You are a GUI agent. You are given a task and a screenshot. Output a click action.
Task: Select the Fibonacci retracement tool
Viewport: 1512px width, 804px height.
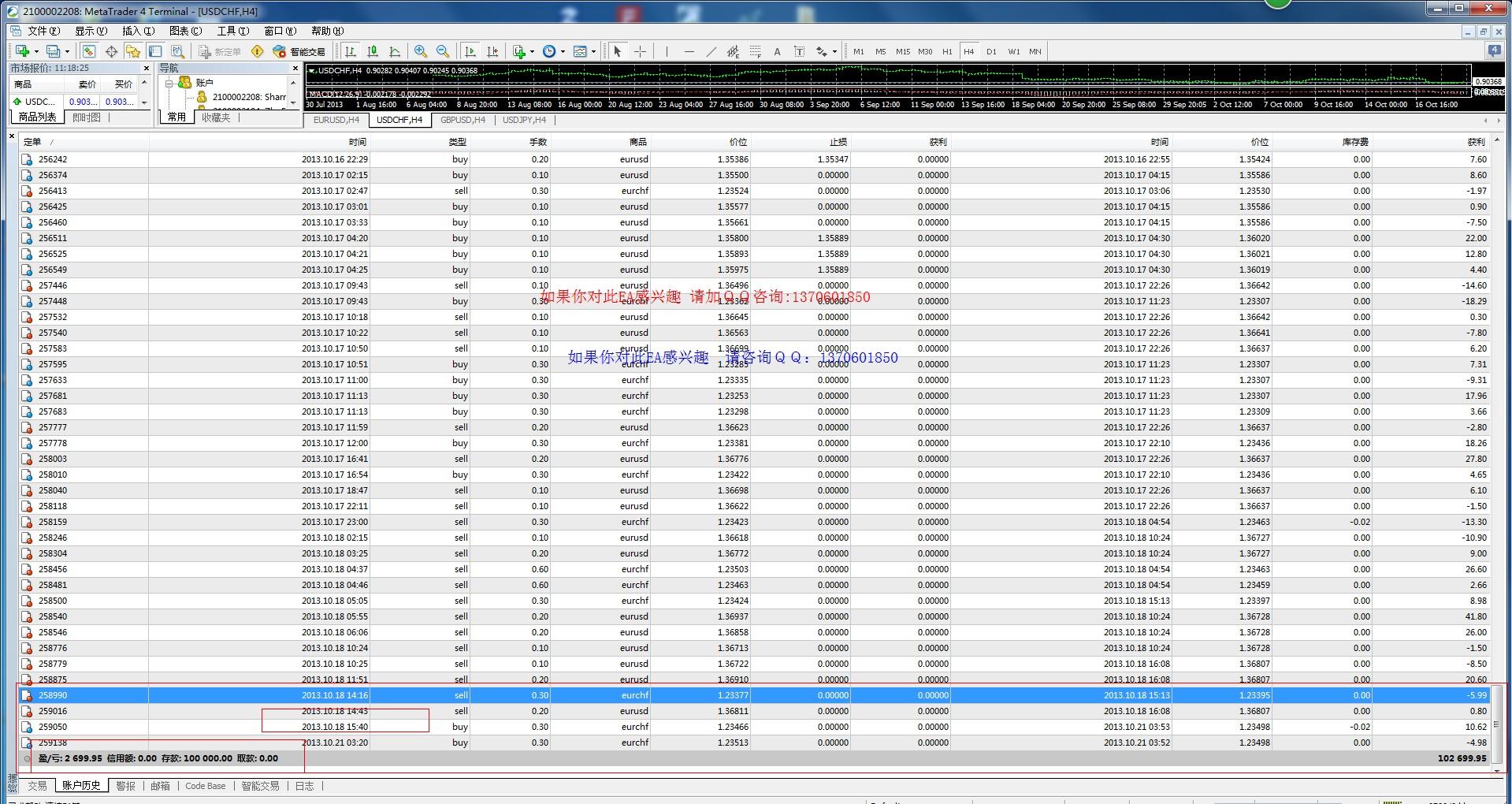pyautogui.click(x=756, y=51)
